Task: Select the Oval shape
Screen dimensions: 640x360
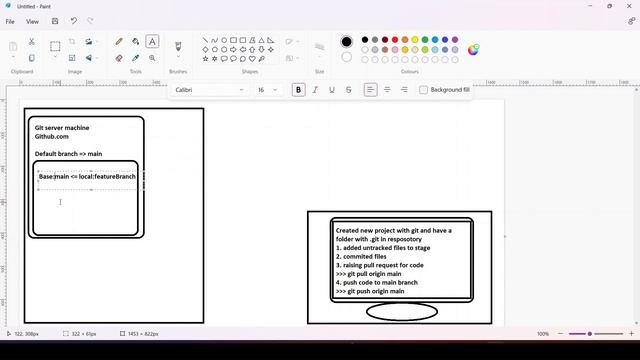Action: (224, 40)
